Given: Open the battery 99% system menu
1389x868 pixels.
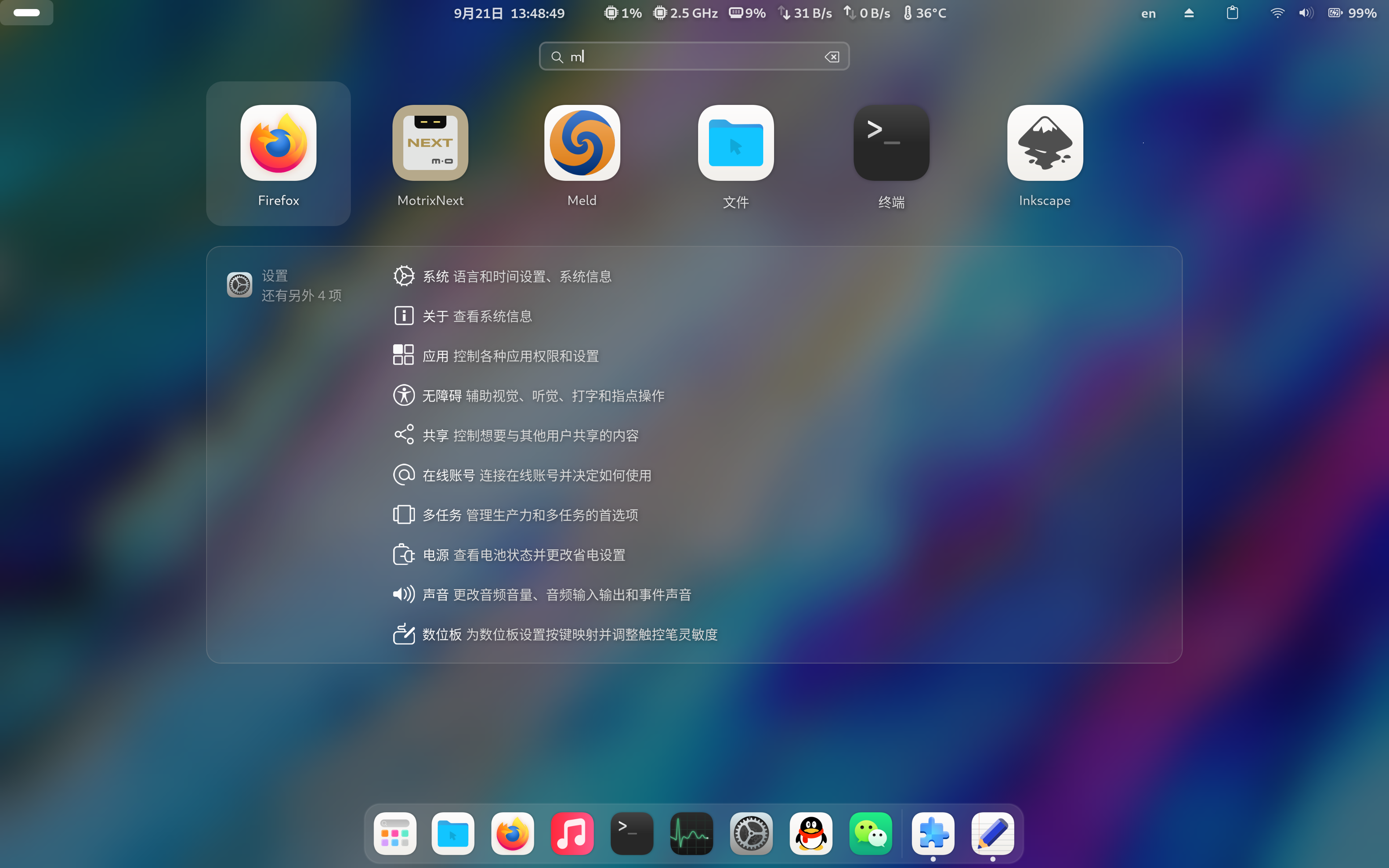Looking at the screenshot, I should click(1352, 13).
